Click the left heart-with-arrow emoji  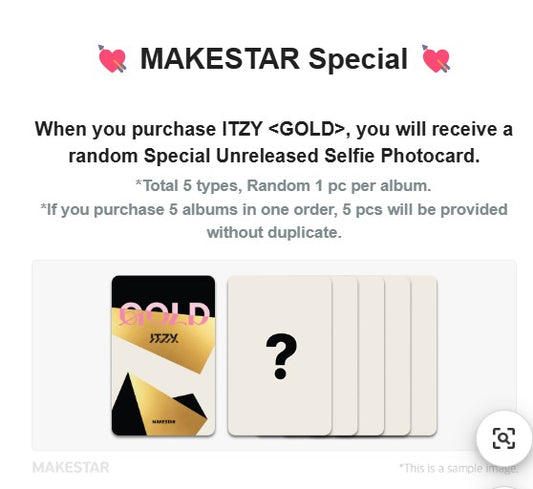pos(113,59)
